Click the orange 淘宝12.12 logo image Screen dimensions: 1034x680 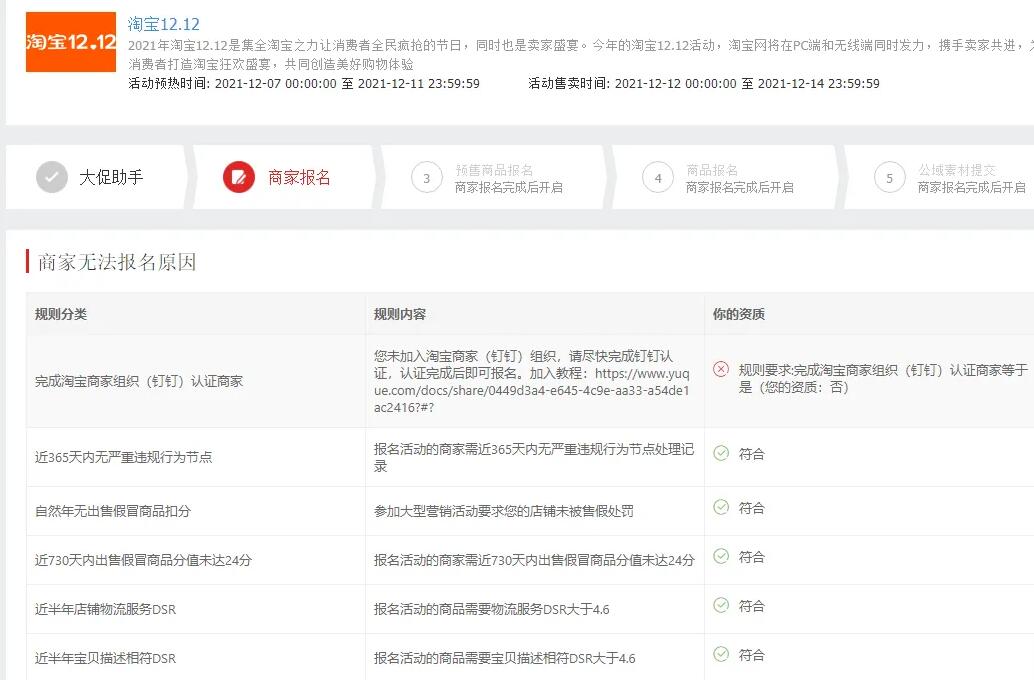point(71,42)
